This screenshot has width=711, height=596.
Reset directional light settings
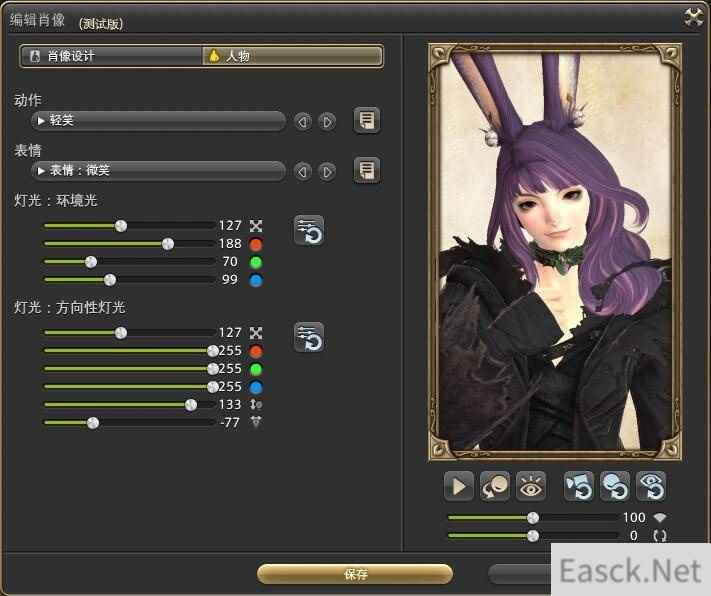tap(309, 337)
